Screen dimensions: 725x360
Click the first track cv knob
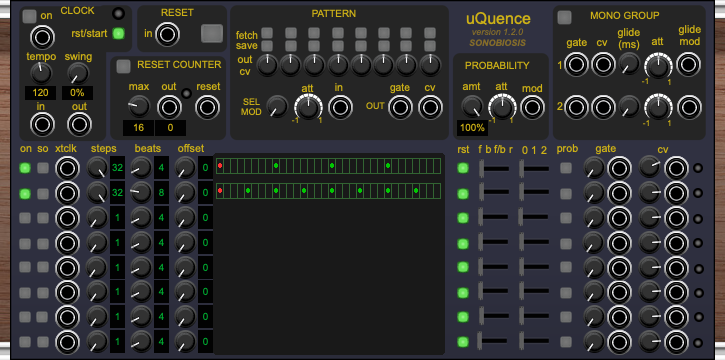coord(650,168)
